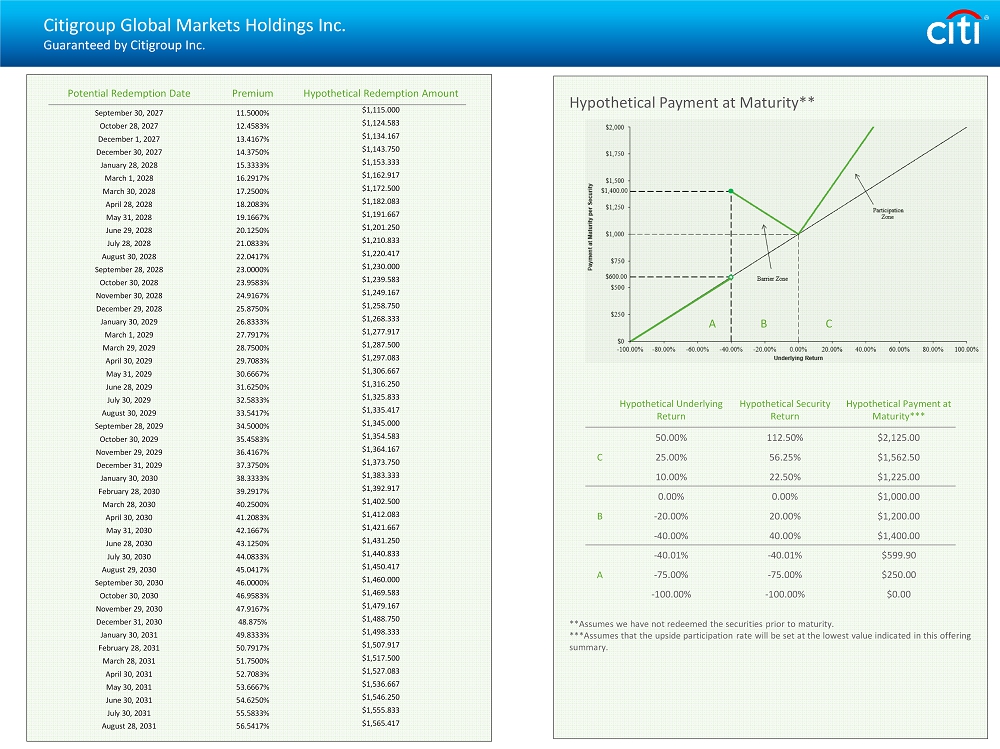Click redemption amount '$1,143.750'
The image size is (1000, 749).
(381, 149)
